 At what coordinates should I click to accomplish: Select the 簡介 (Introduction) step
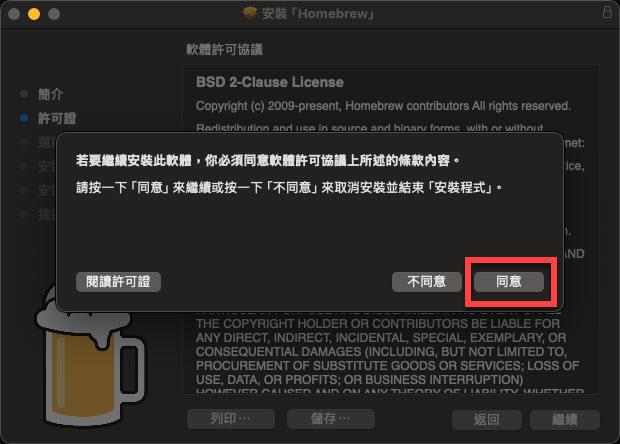(51, 94)
